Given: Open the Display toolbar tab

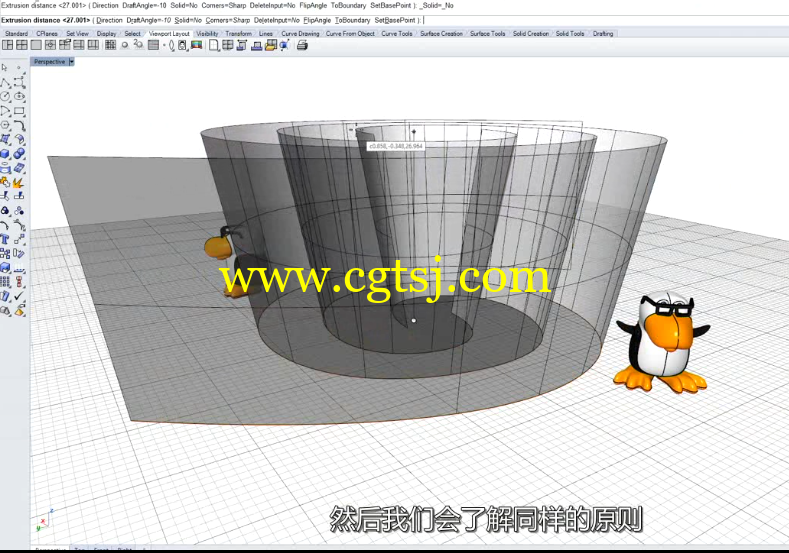Looking at the screenshot, I should pos(106,34).
